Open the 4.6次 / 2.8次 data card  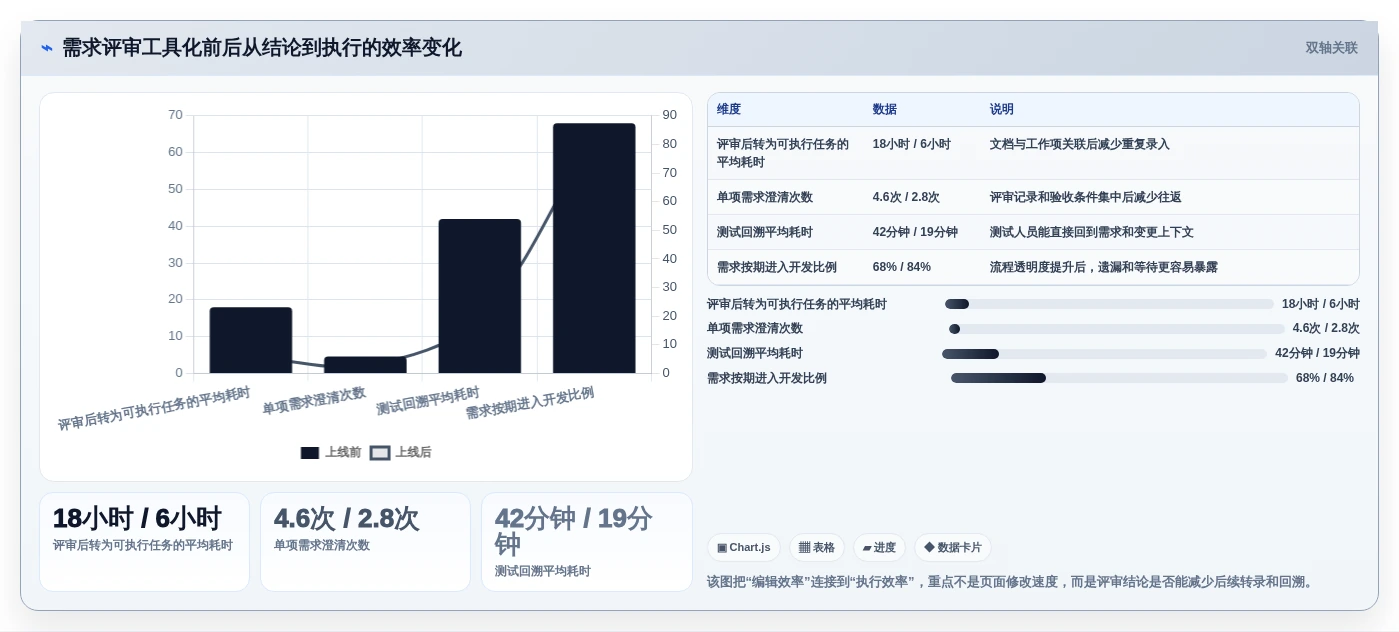tap(365, 542)
